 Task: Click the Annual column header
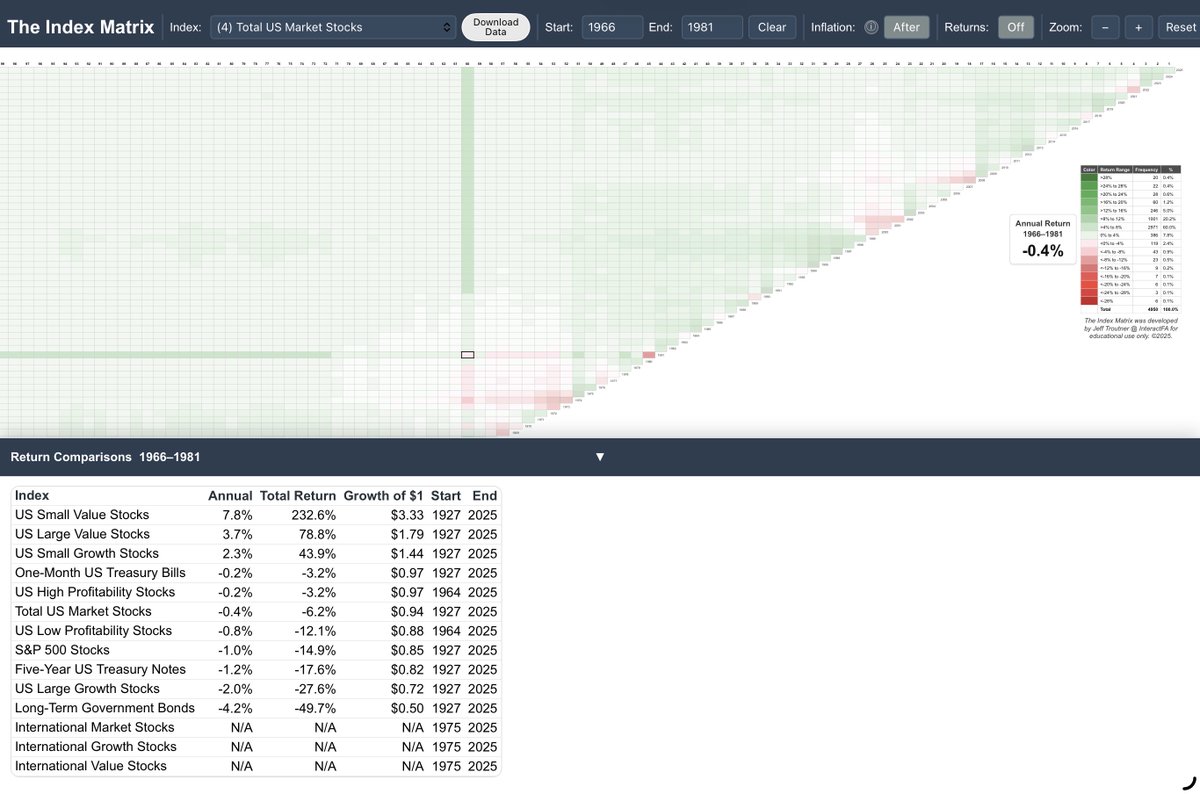pos(230,495)
